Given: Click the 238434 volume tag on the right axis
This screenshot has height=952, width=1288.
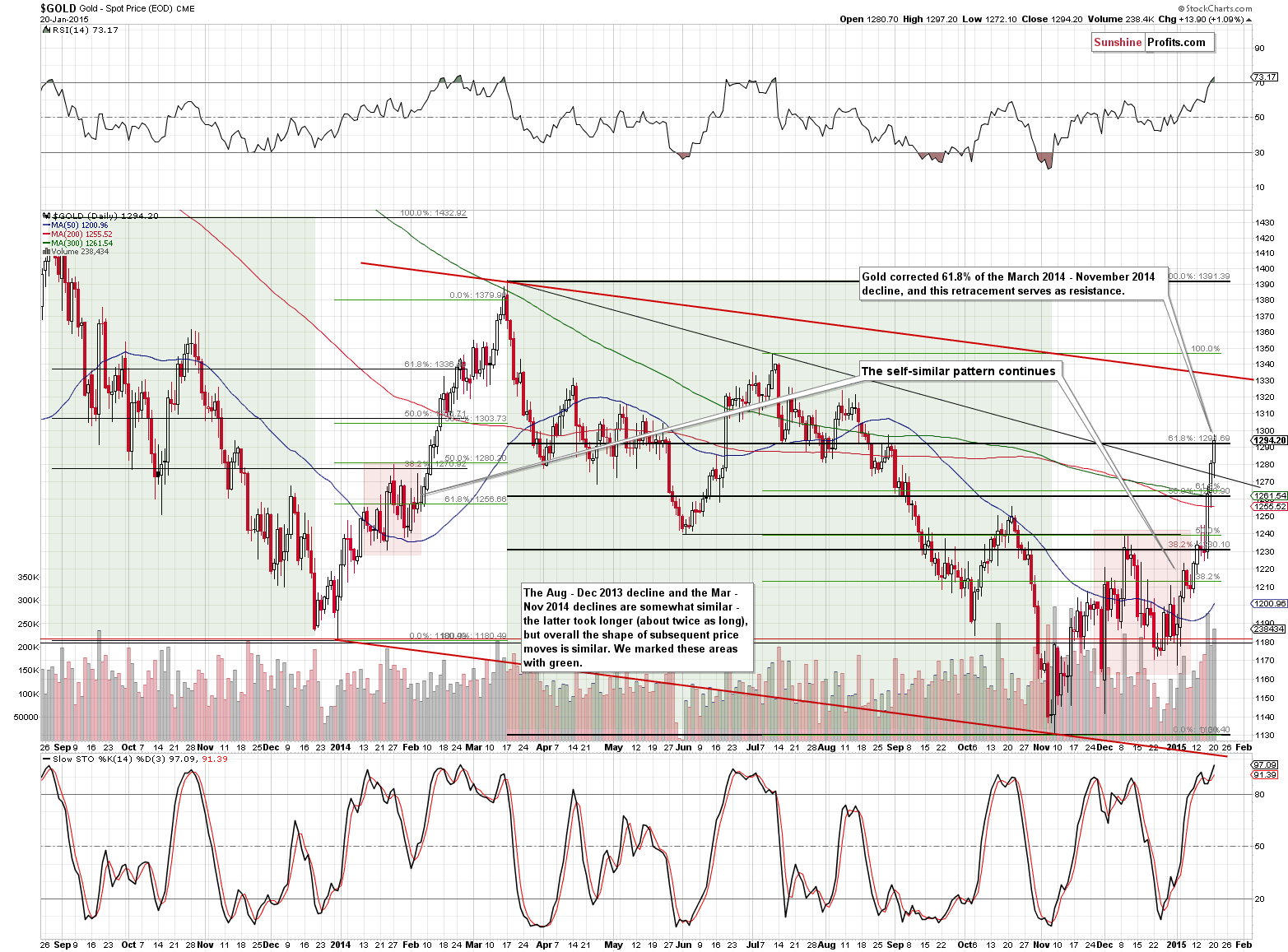Looking at the screenshot, I should tap(1269, 629).
